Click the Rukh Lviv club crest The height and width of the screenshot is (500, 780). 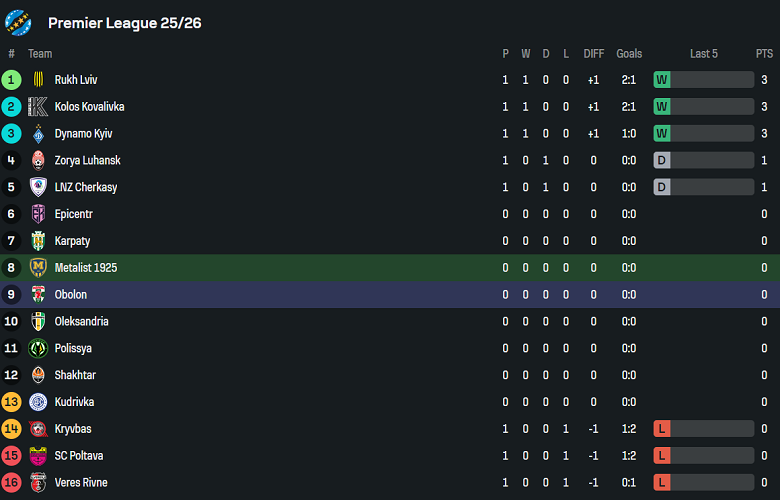pos(38,80)
